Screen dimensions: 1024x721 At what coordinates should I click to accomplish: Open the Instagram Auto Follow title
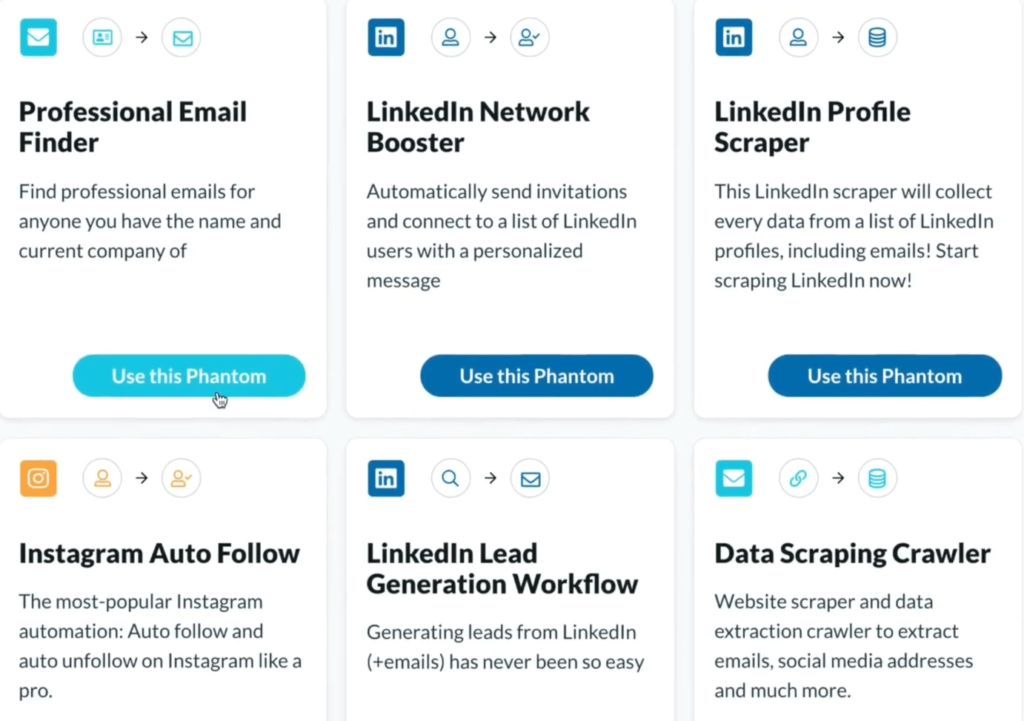click(159, 553)
